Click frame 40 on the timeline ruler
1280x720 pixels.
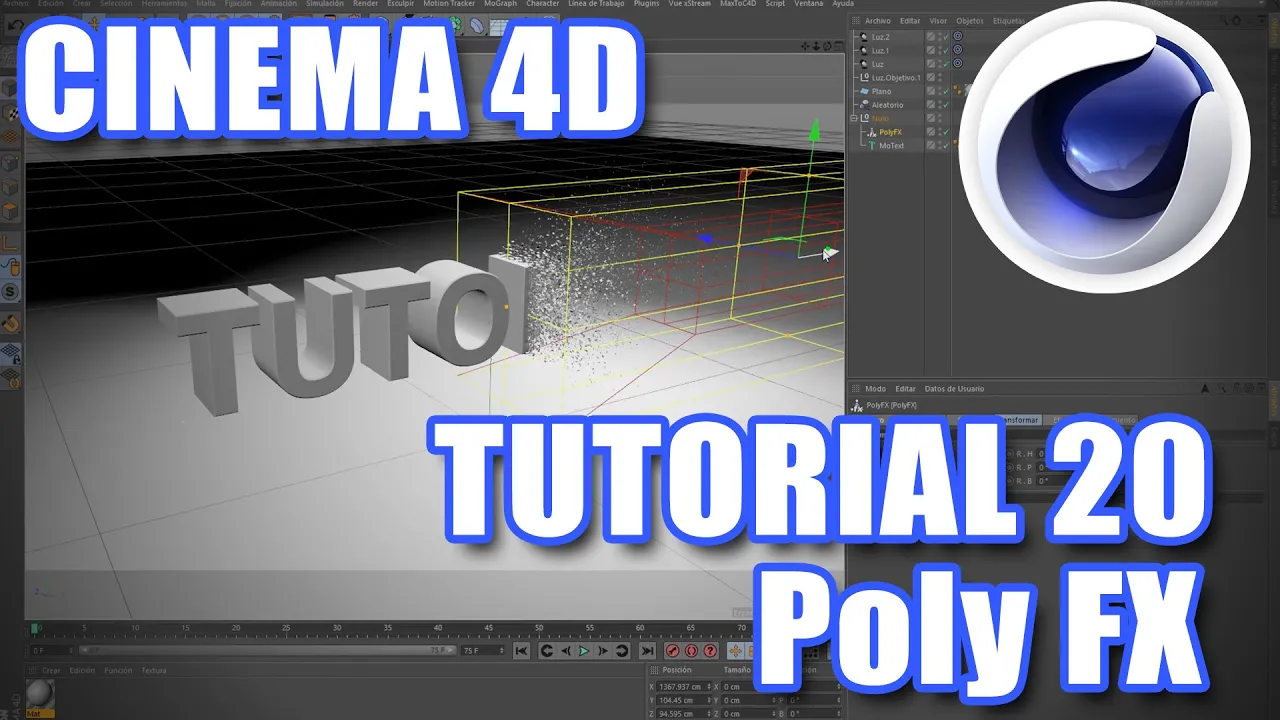click(x=437, y=629)
